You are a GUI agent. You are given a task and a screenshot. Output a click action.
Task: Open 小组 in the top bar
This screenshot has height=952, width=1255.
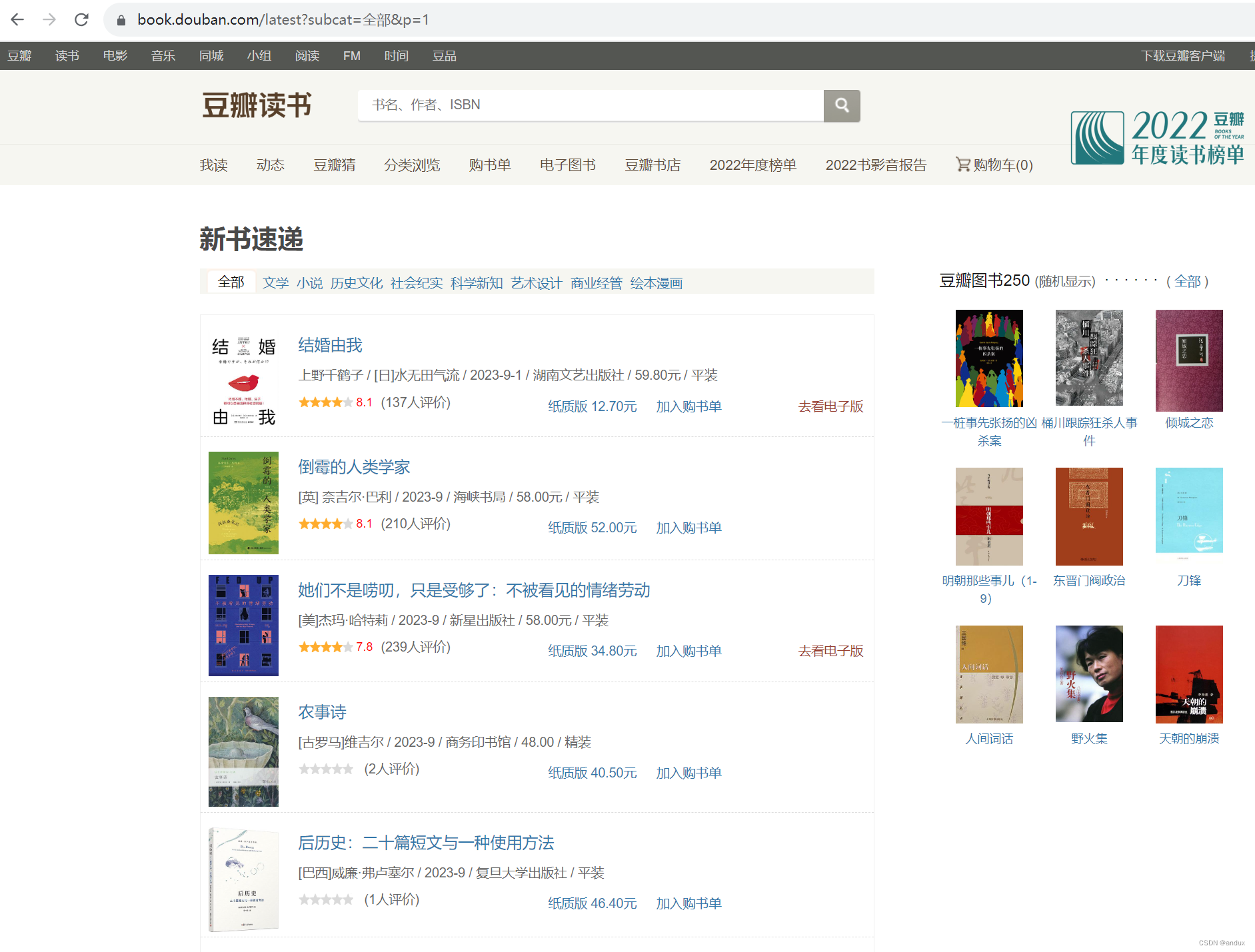click(259, 56)
